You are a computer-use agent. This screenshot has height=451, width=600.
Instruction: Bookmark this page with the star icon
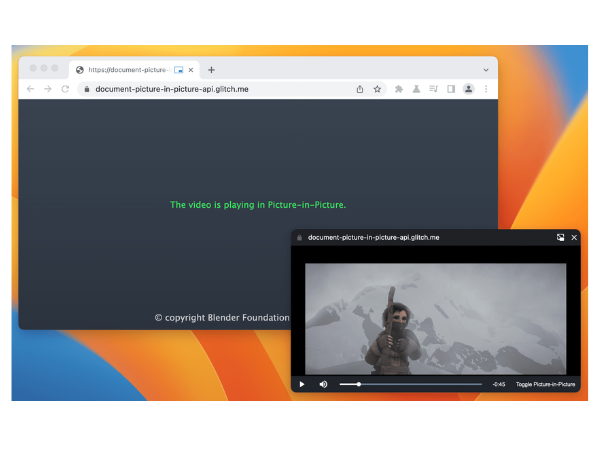[377, 89]
